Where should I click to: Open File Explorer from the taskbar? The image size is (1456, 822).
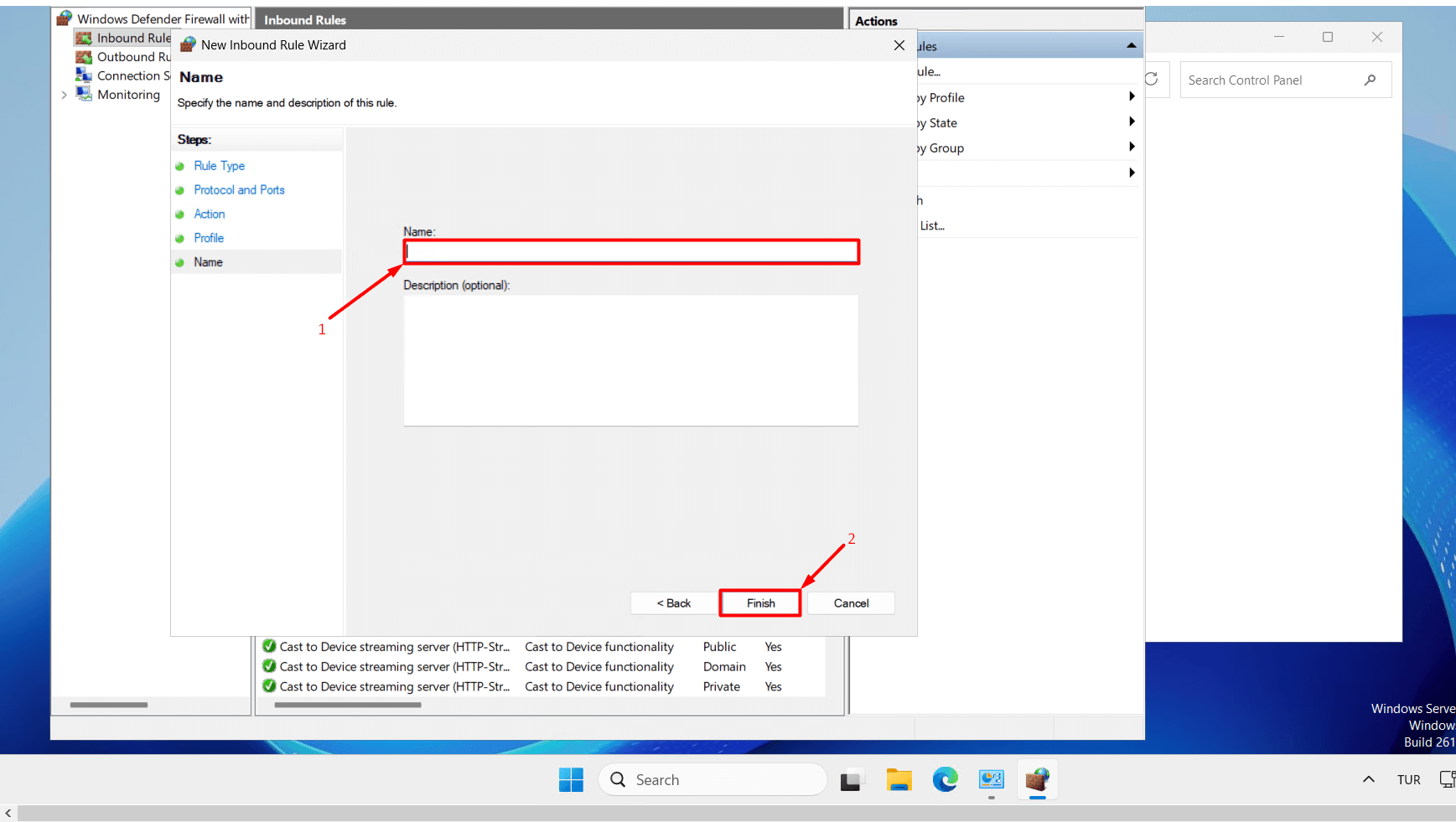click(899, 780)
